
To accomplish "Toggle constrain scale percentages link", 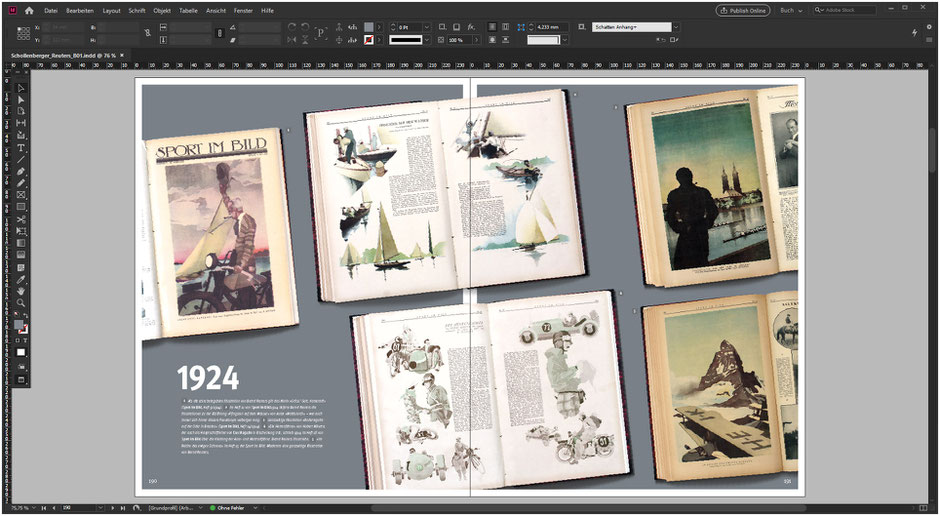I will [220, 34].
